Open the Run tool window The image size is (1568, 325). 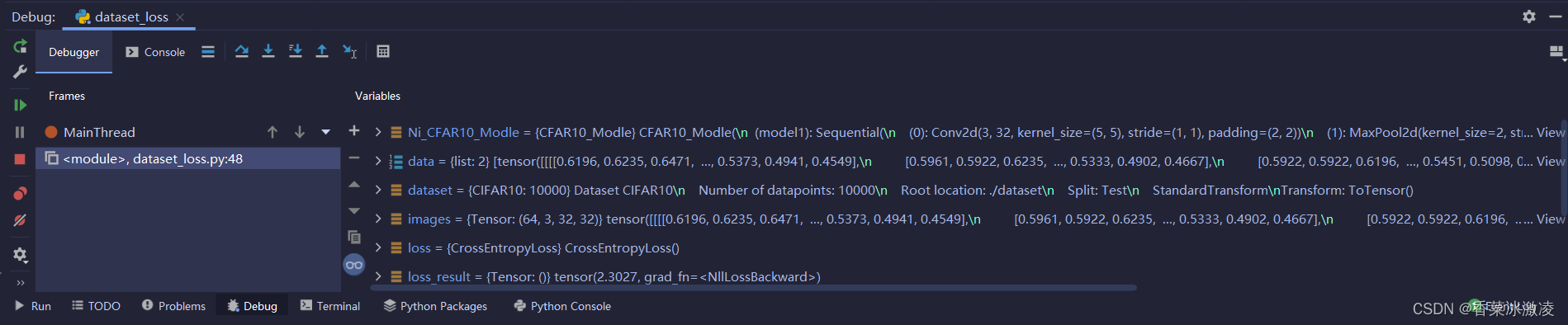point(33,306)
